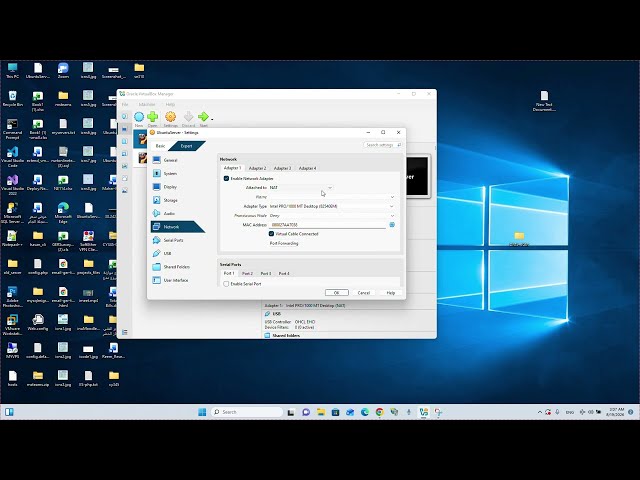
Task: Switch to the Adapter 3 tab
Action: [x=282, y=168]
